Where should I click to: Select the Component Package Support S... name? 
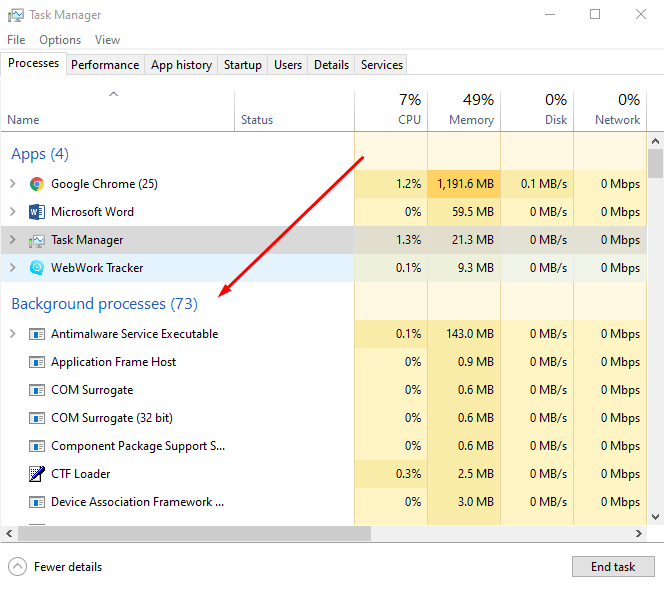click(138, 446)
